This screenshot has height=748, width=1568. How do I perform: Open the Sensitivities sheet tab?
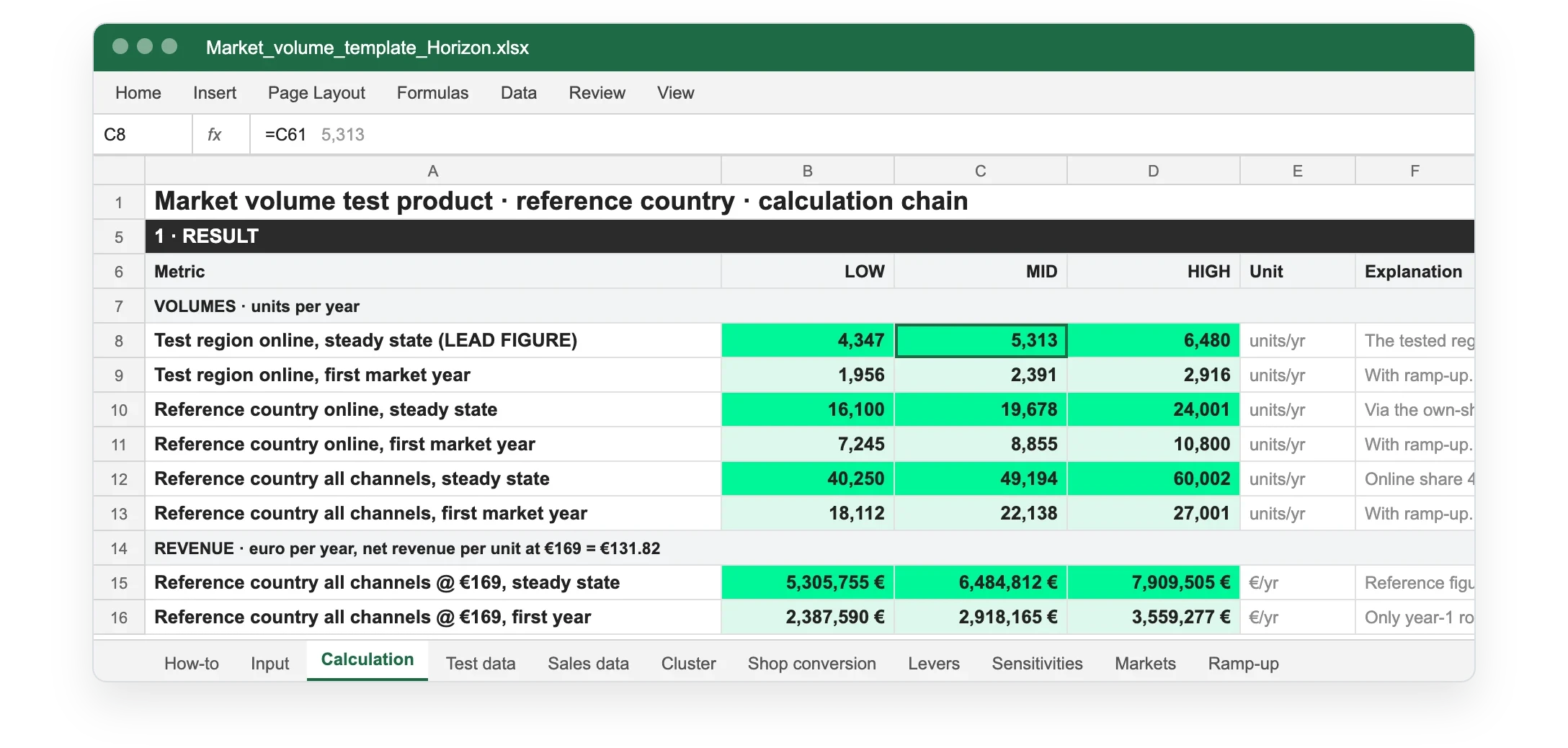(1037, 664)
